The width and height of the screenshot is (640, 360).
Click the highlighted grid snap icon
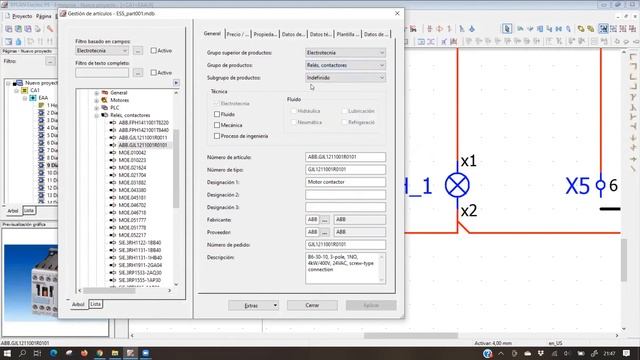point(603,29)
